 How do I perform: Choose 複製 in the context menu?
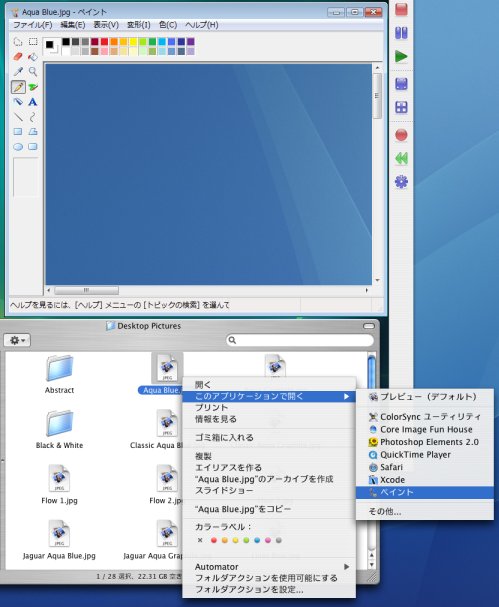[x=269, y=456]
